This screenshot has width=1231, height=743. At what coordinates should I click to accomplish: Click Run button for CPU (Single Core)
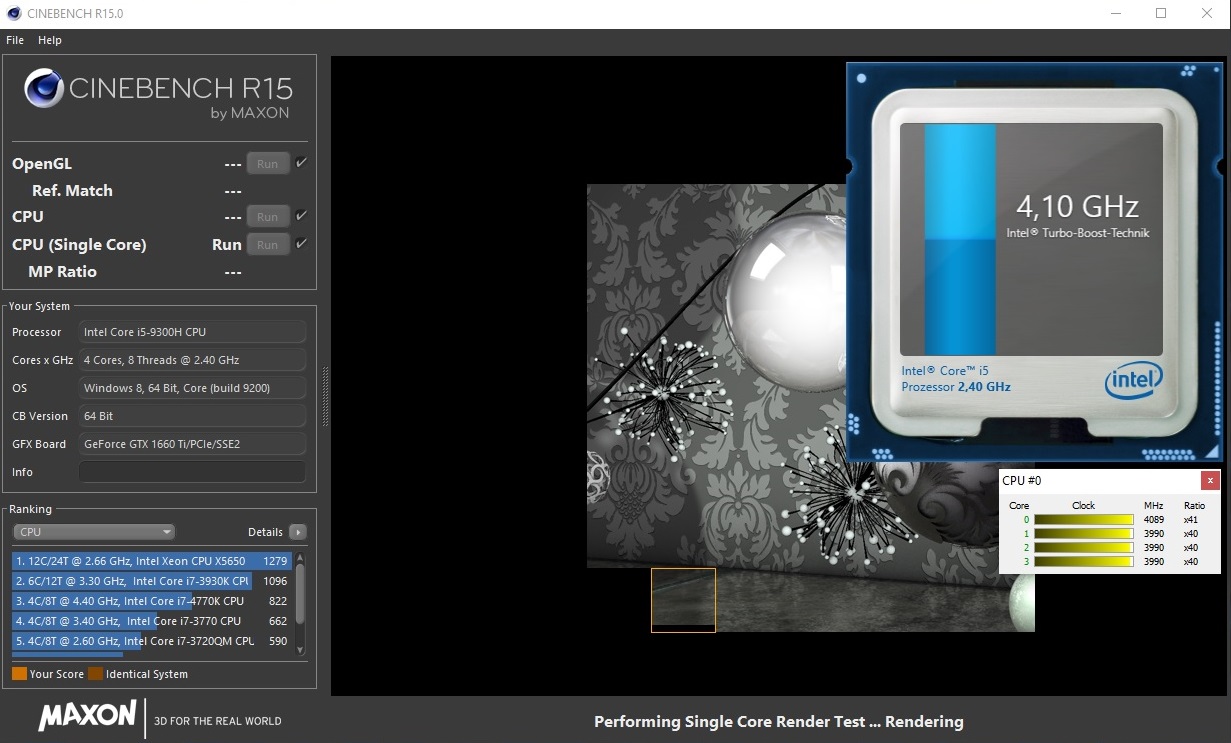pos(268,244)
